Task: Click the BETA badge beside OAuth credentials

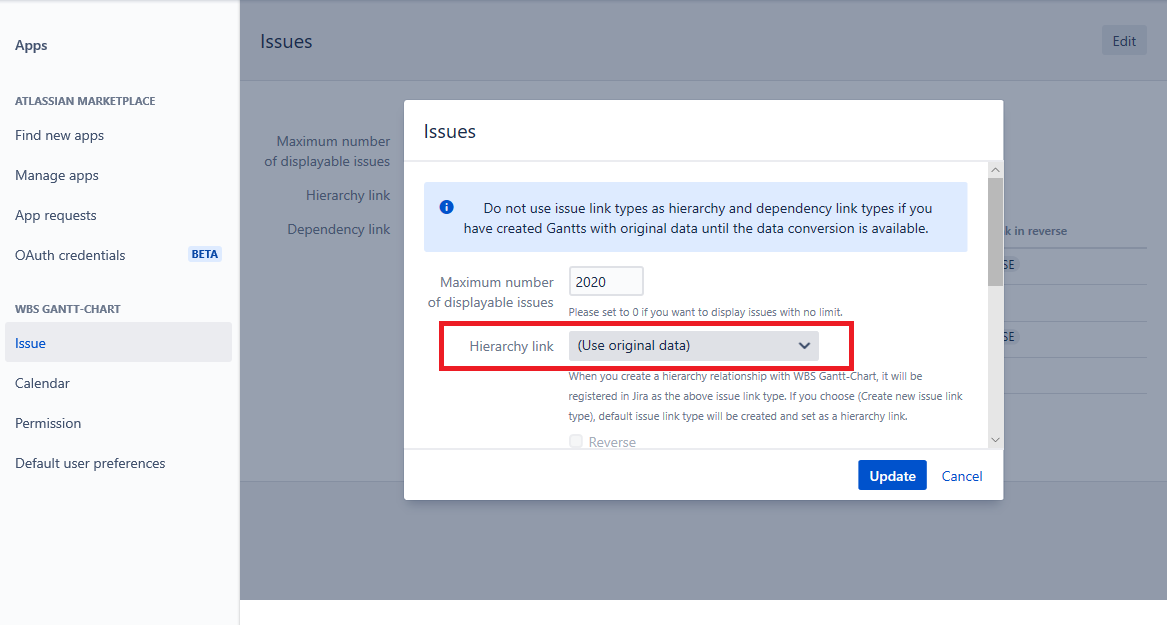Action: point(204,254)
